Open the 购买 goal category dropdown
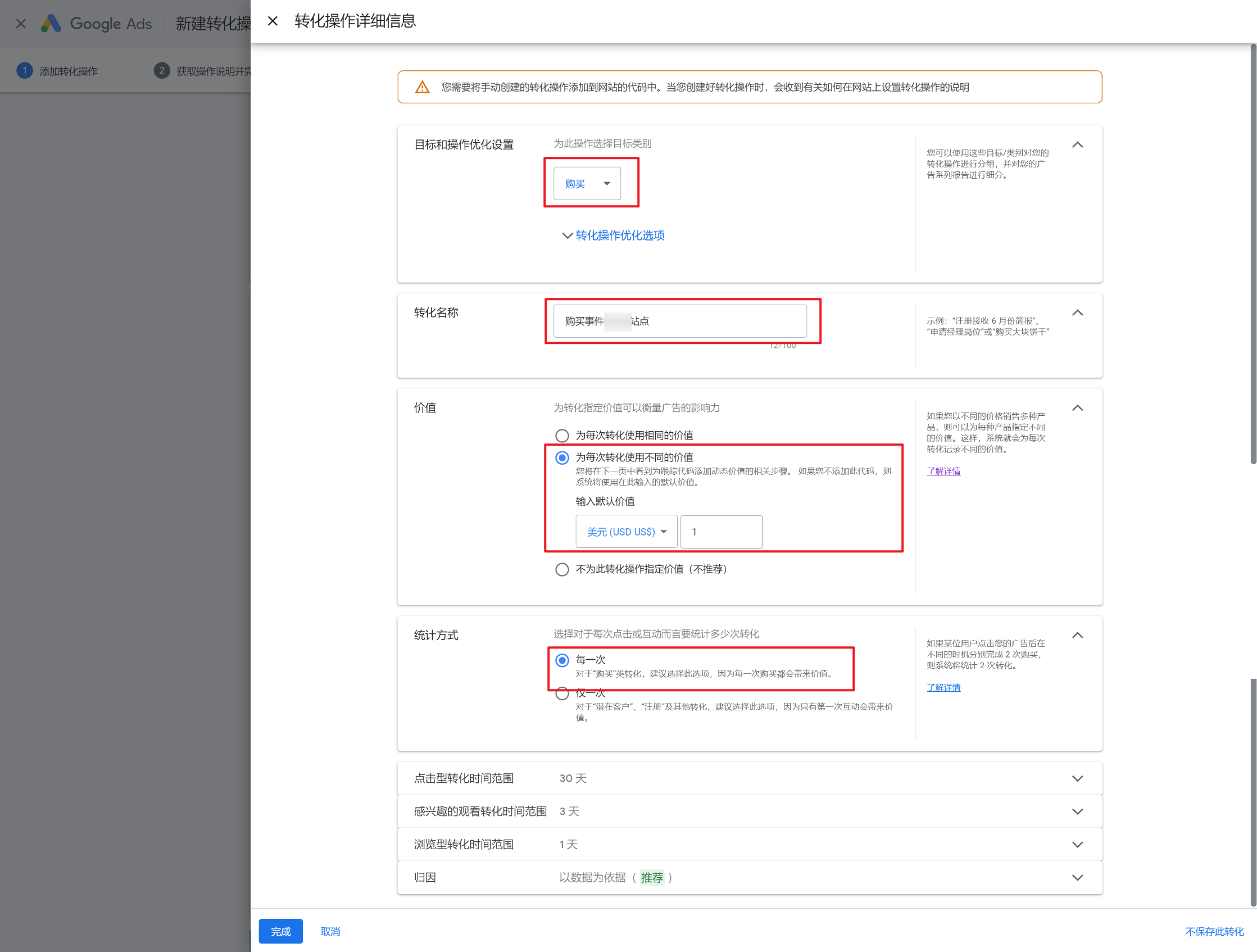The width and height of the screenshot is (1257, 952). pyautogui.click(x=587, y=184)
